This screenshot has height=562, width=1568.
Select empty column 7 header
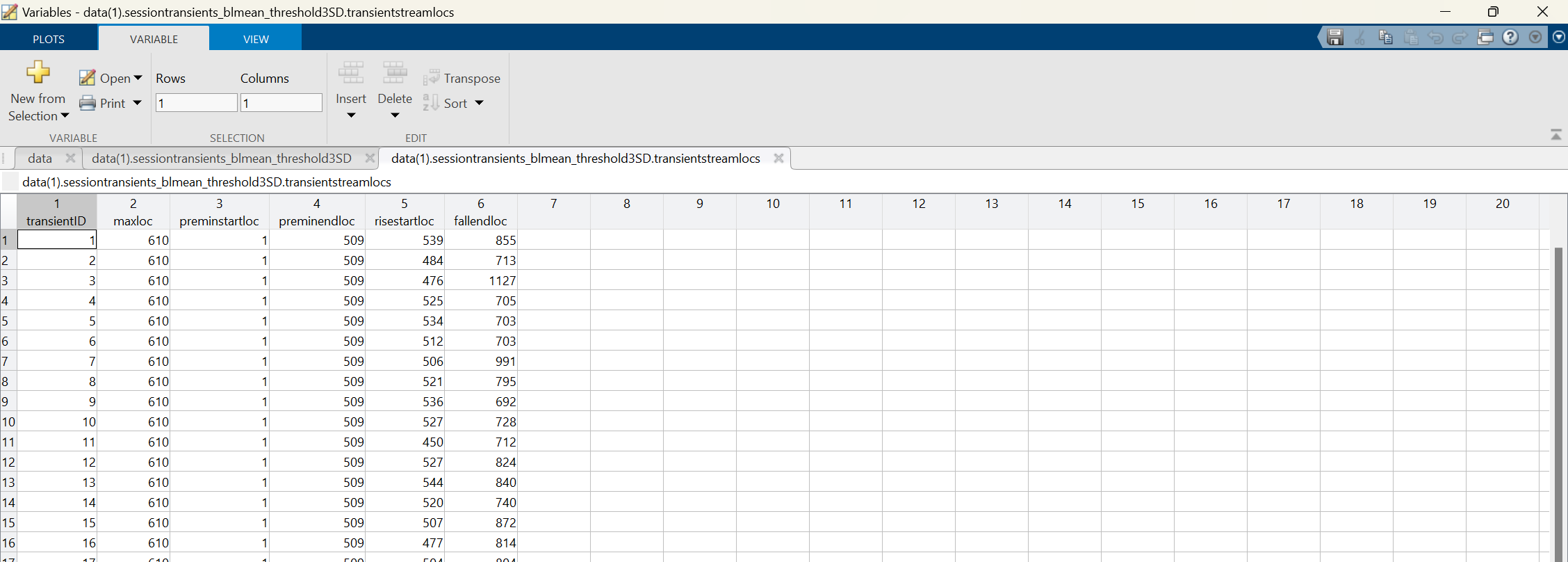[x=554, y=212]
